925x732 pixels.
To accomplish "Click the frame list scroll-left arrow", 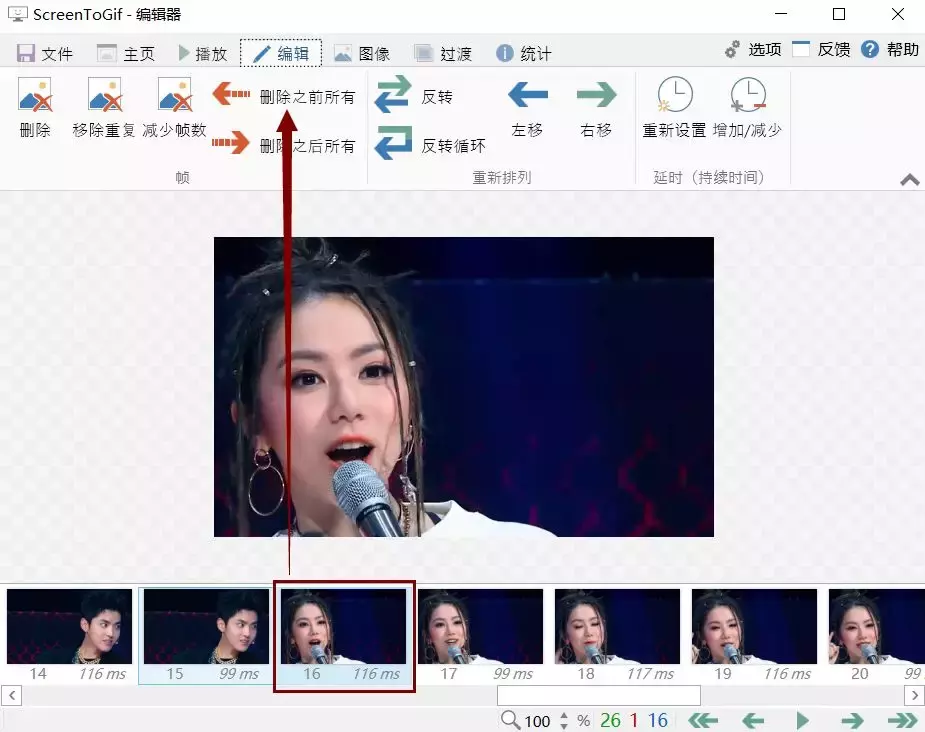I will [12, 695].
